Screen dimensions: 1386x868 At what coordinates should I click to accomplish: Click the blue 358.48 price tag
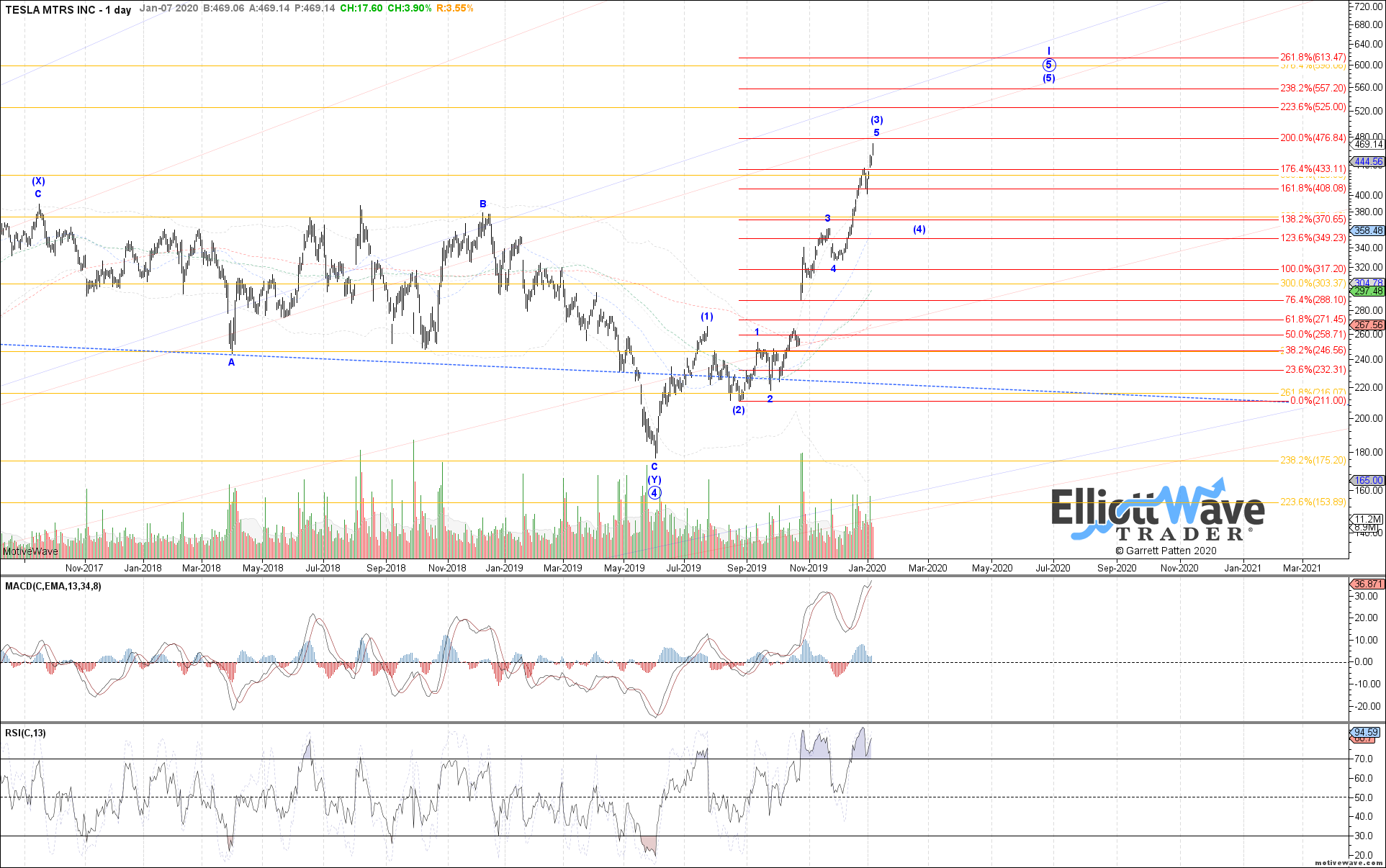[x=1367, y=231]
